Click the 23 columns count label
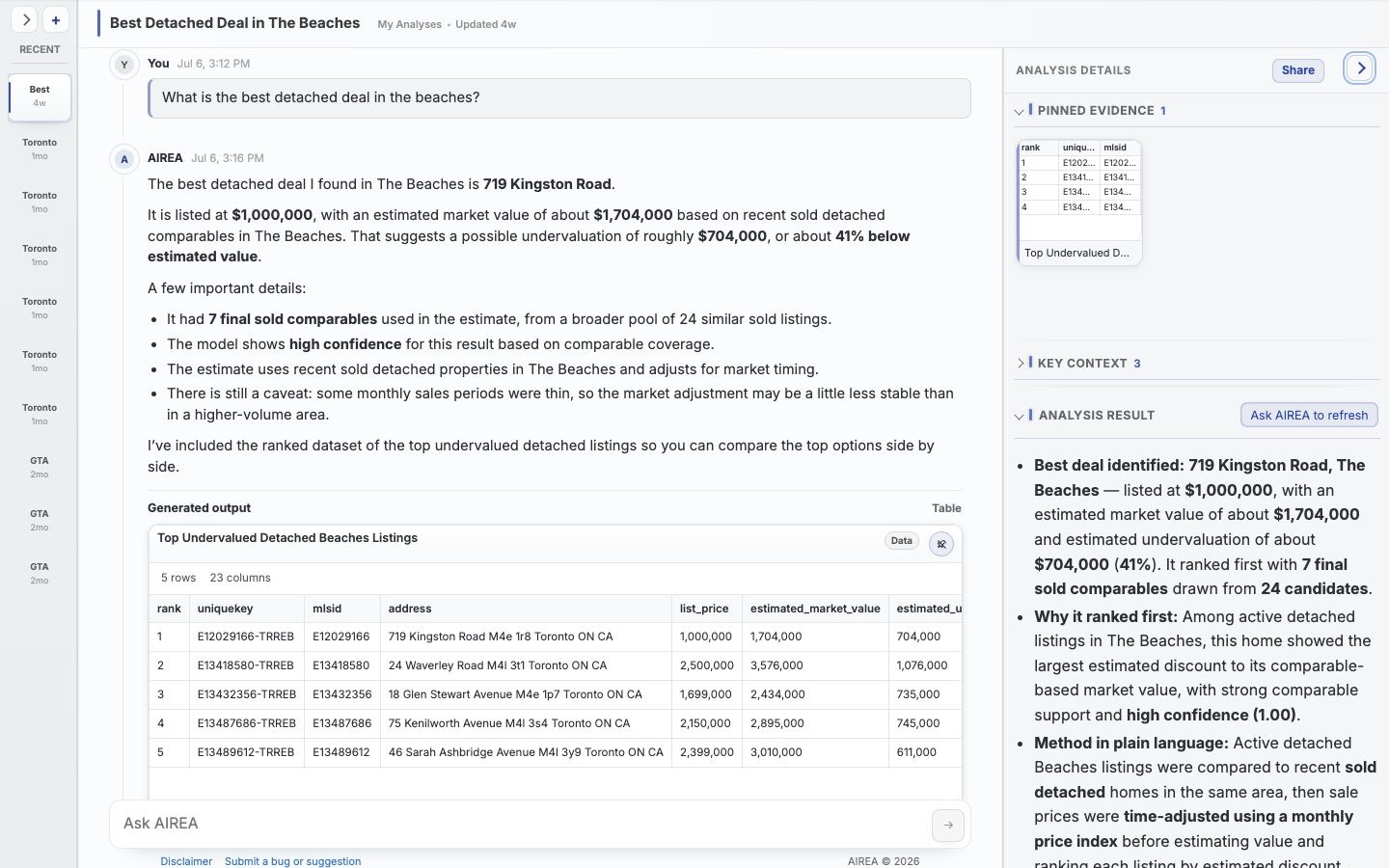 pos(240,578)
